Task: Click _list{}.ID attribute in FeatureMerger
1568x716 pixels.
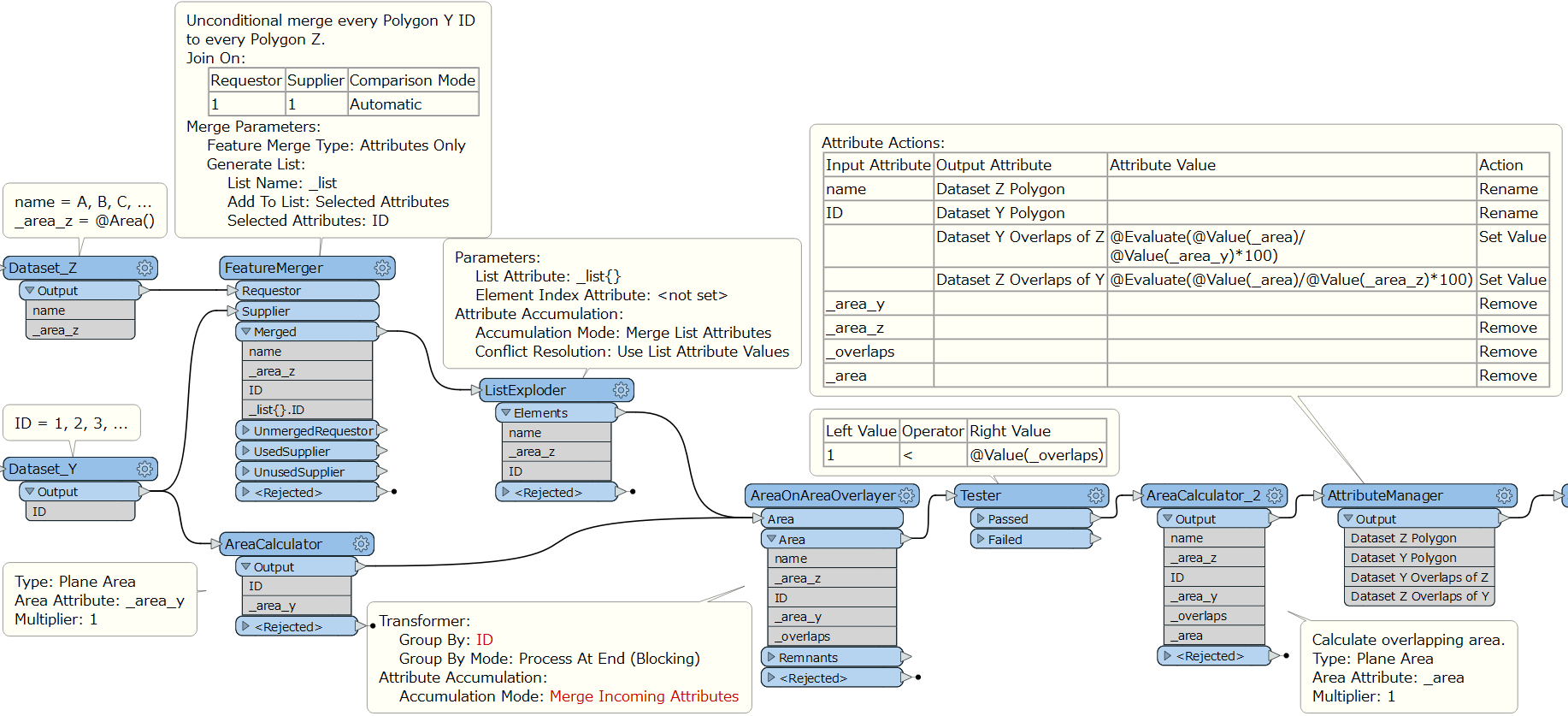Action: coord(308,410)
